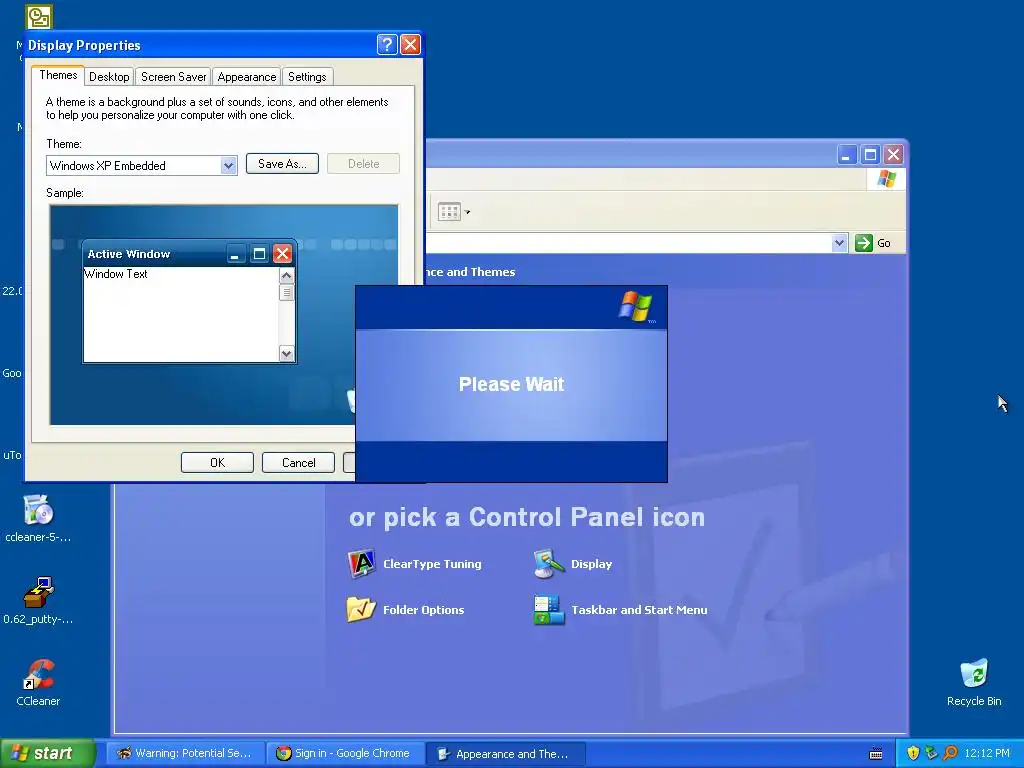Click the theme sample preview area

[x=223, y=315]
